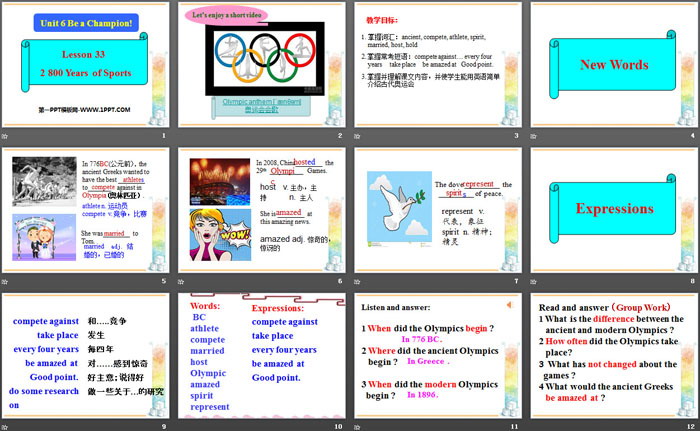
Task: Click the slide number 1 label
Action: [163, 135]
